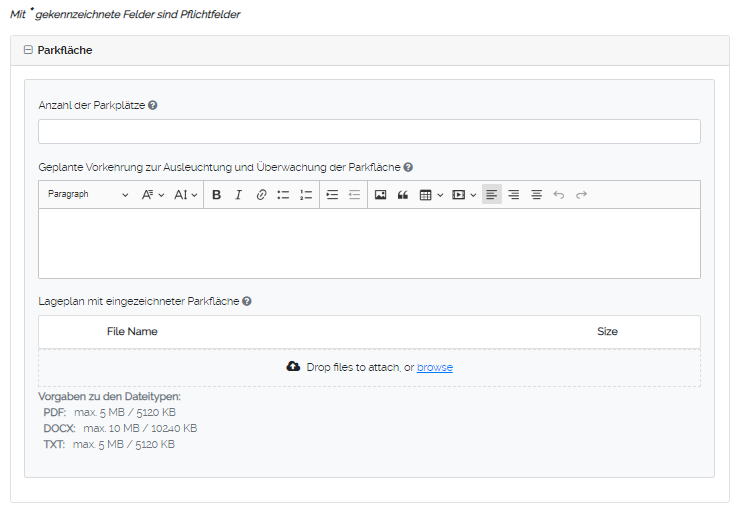Create a bulleted list
This screenshot has width=740, height=508.
(283, 195)
